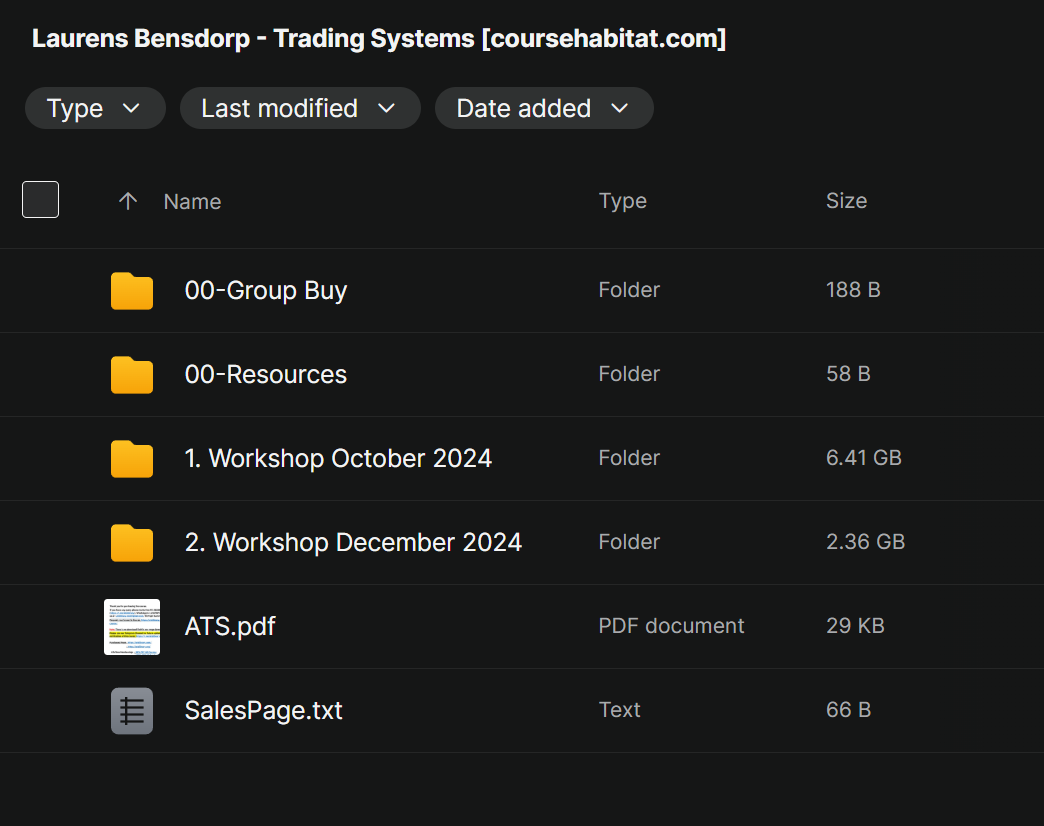Open the 00-Group Buy folder name
The width and height of the screenshot is (1044, 826).
coord(266,291)
